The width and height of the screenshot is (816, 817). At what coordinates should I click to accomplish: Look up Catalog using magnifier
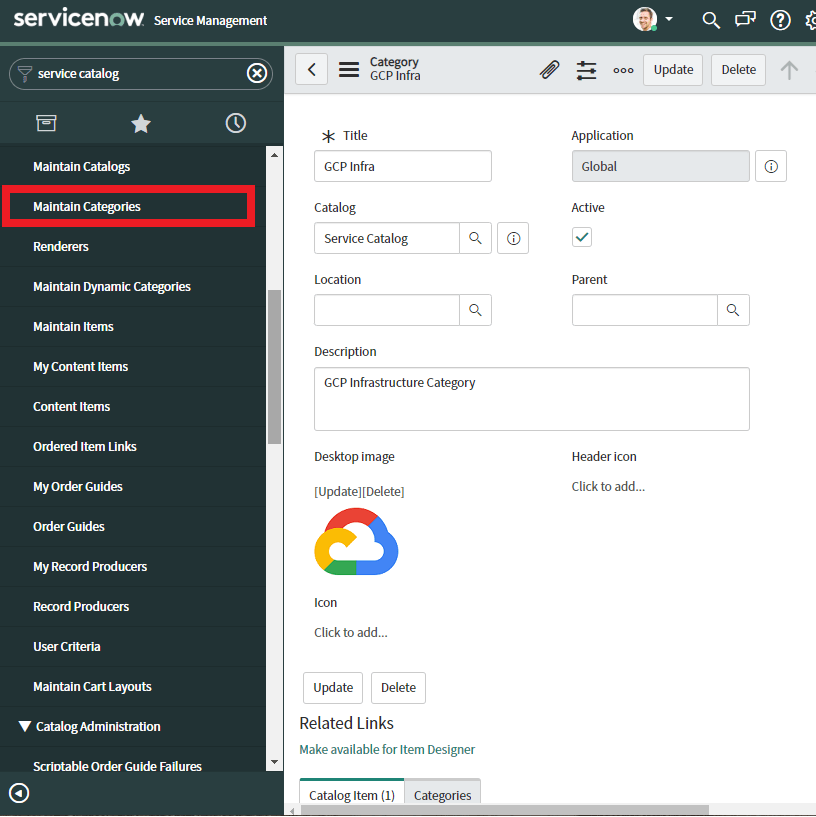(x=475, y=238)
